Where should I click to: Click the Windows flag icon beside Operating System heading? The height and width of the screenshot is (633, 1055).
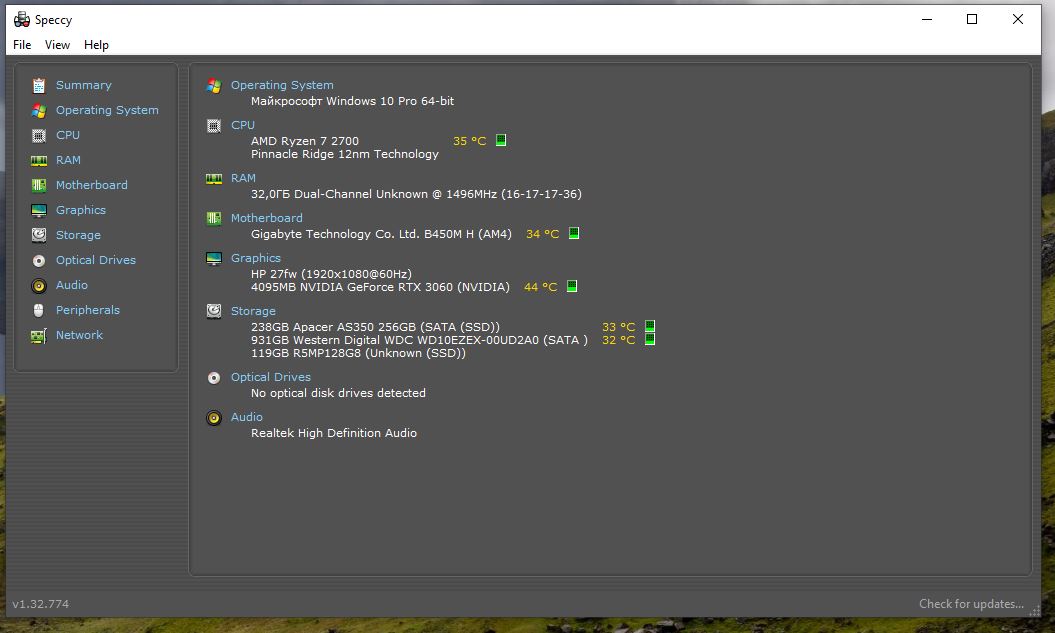click(214, 85)
